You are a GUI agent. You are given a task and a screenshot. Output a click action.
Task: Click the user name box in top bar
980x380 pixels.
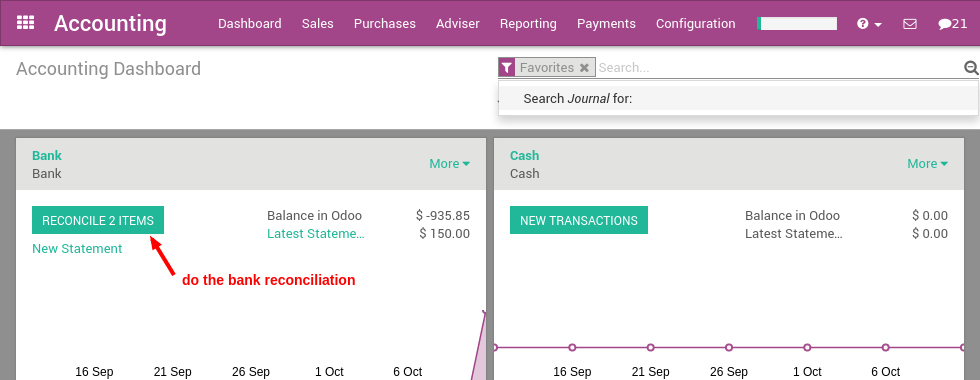[797, 24]
